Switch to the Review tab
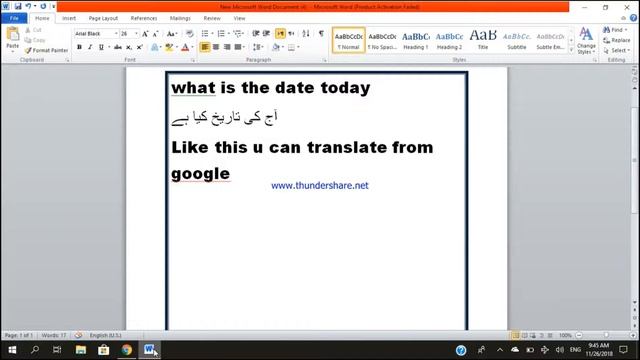 [x=212, y=18]
